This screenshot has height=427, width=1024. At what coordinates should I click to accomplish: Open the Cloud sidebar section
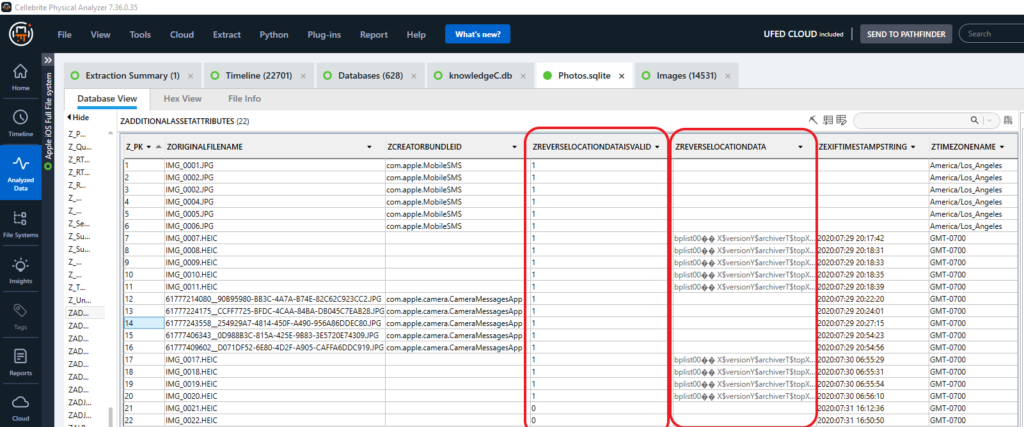(21, 407)
